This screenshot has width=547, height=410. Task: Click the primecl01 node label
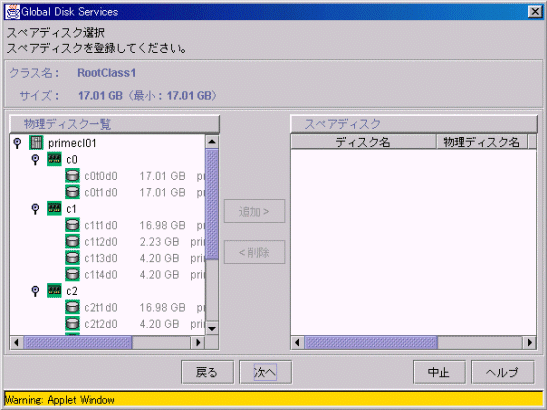click(x=72, y=143)
